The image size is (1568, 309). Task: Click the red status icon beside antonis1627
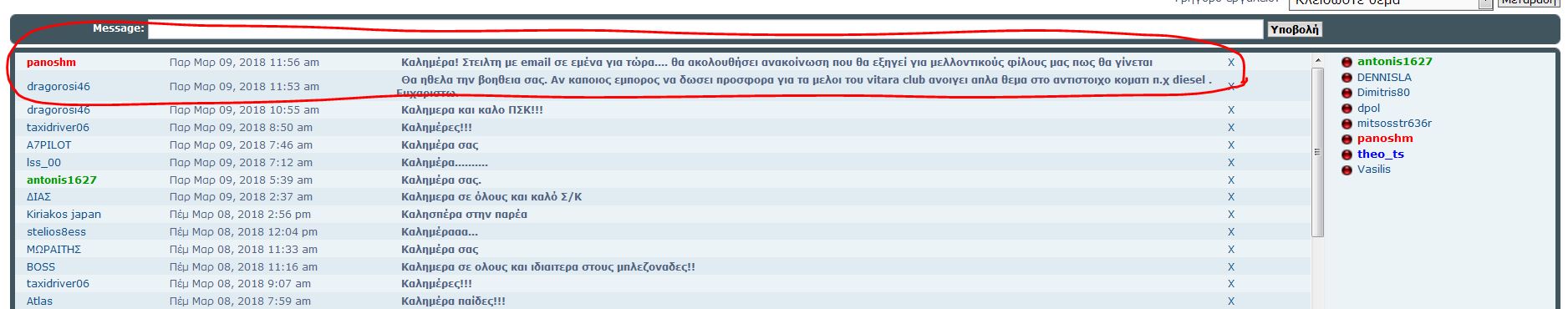tap(1347, 62)
